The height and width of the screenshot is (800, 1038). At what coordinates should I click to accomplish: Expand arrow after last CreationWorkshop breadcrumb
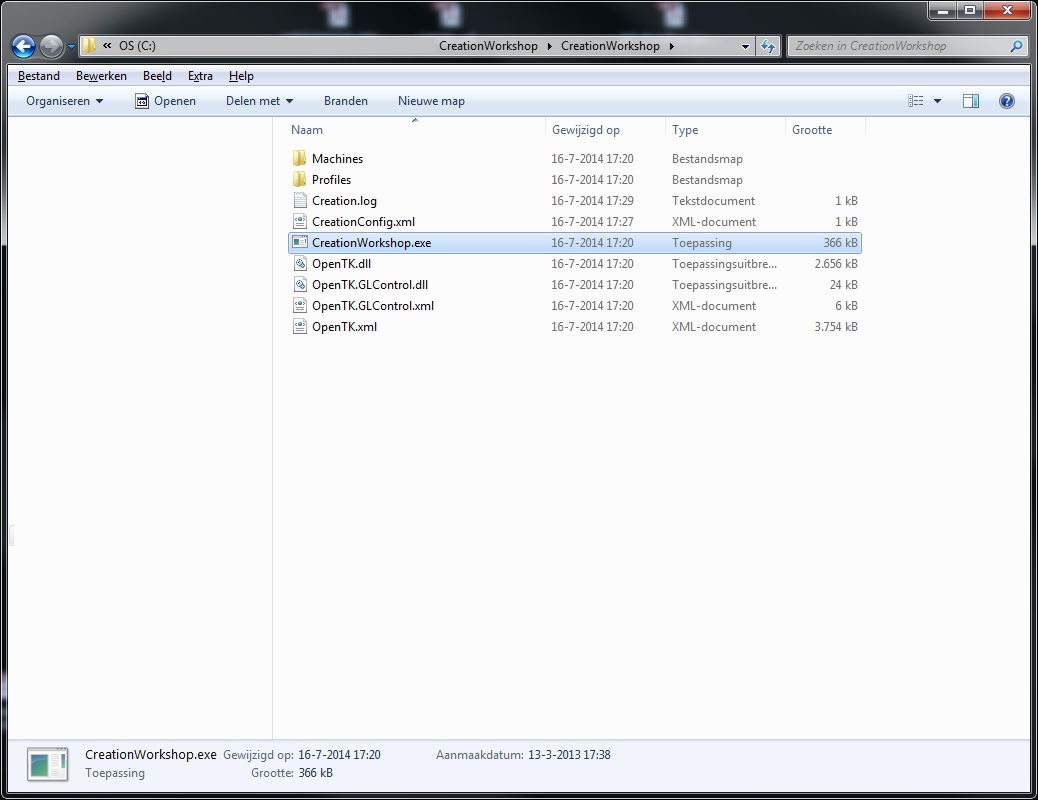pyautogui.click(x=671, y=46)
